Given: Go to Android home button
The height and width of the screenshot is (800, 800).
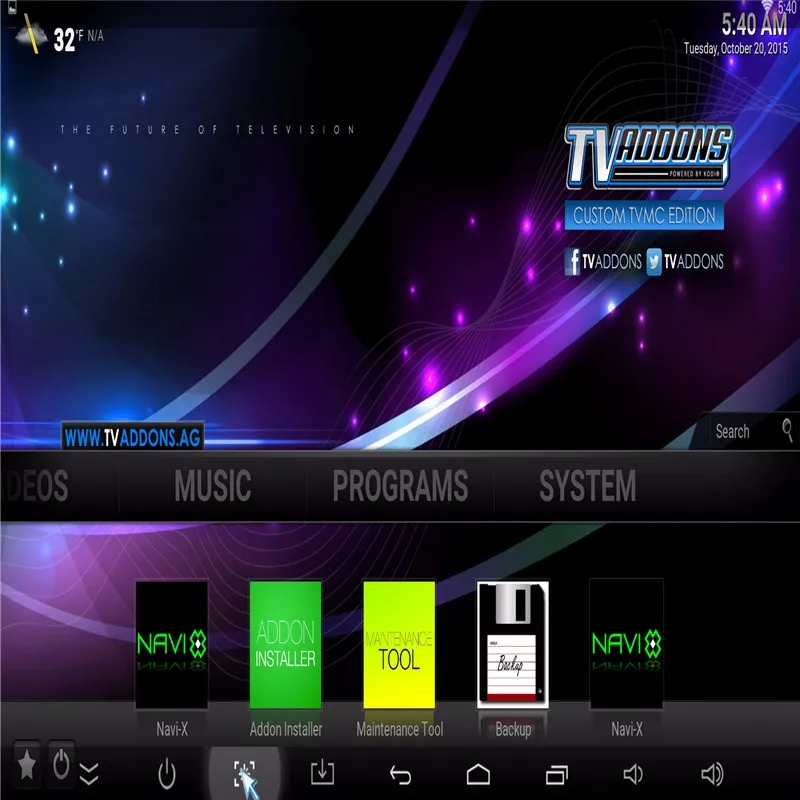Looking at the screenshot, I should pos(478,774).
